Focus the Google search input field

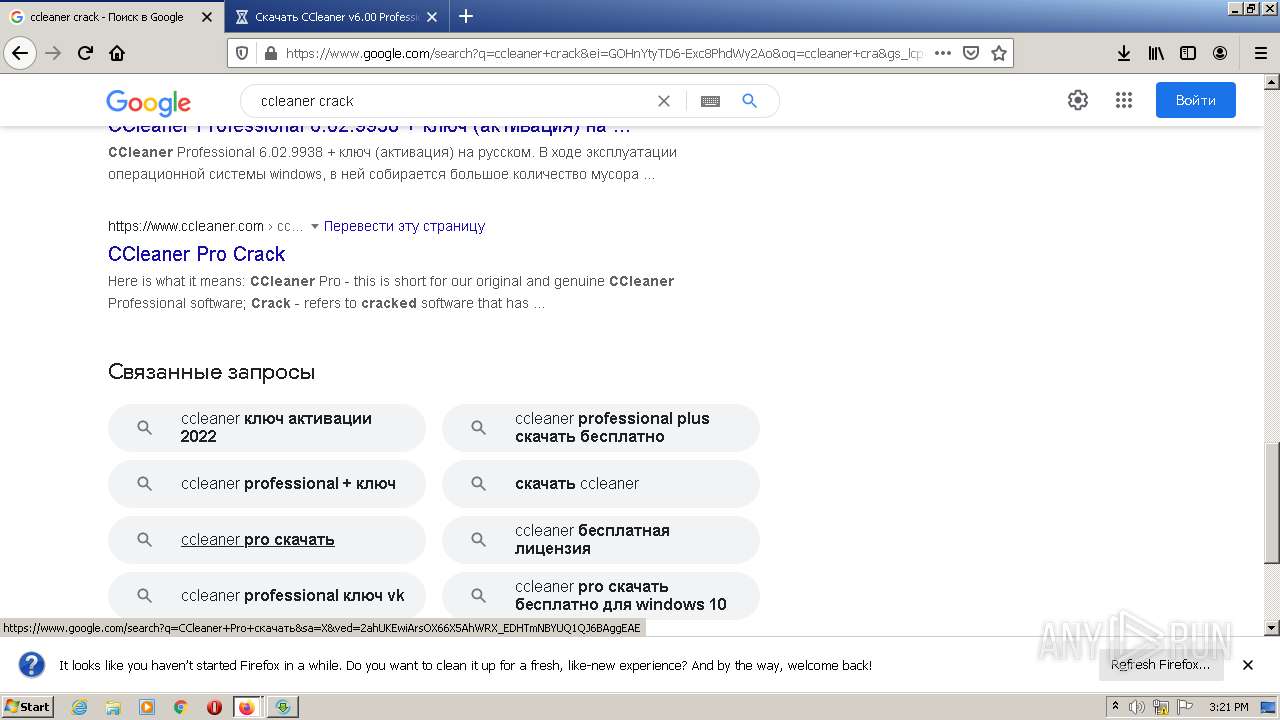(x=450, y=101)
